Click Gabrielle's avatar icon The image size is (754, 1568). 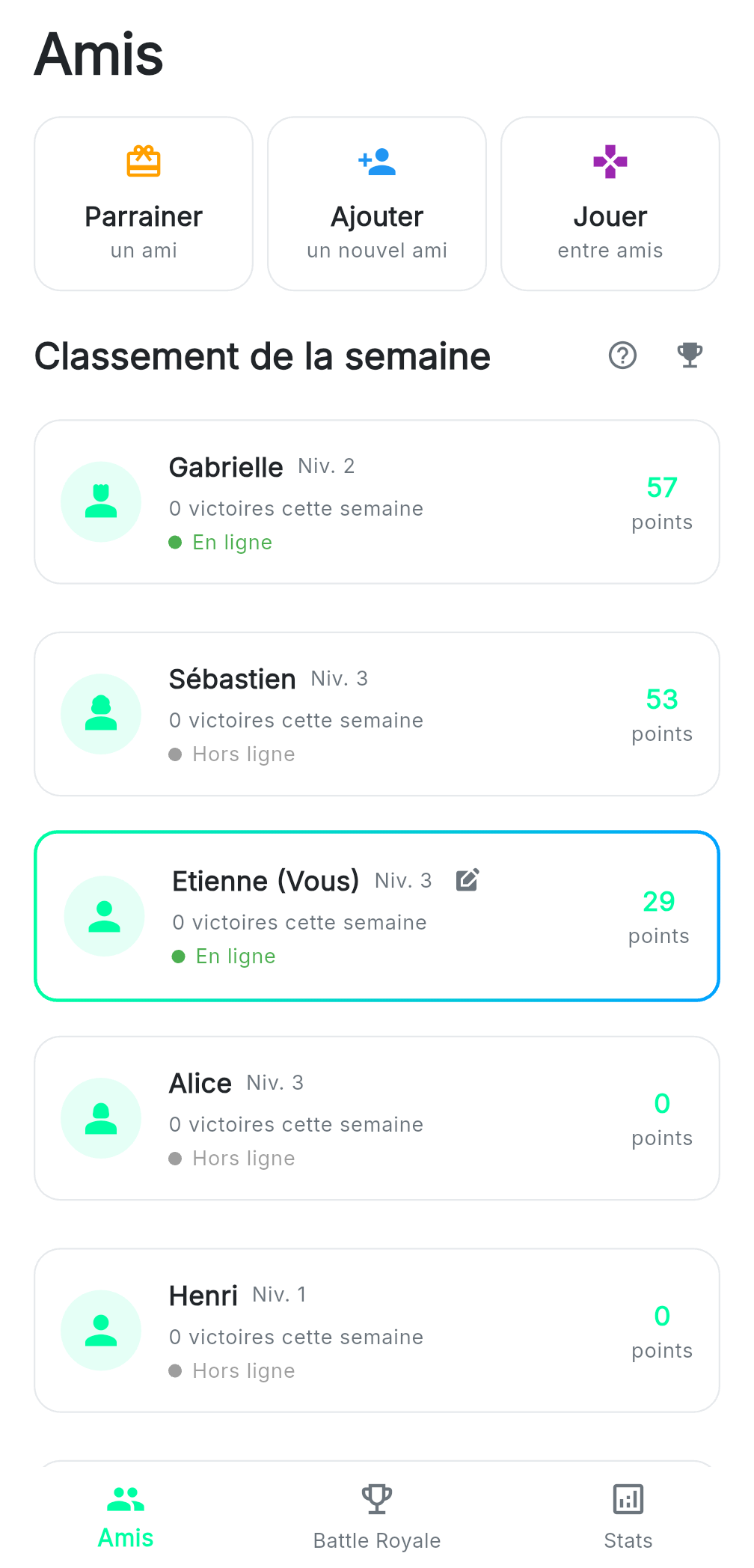[x=101, y=501]
